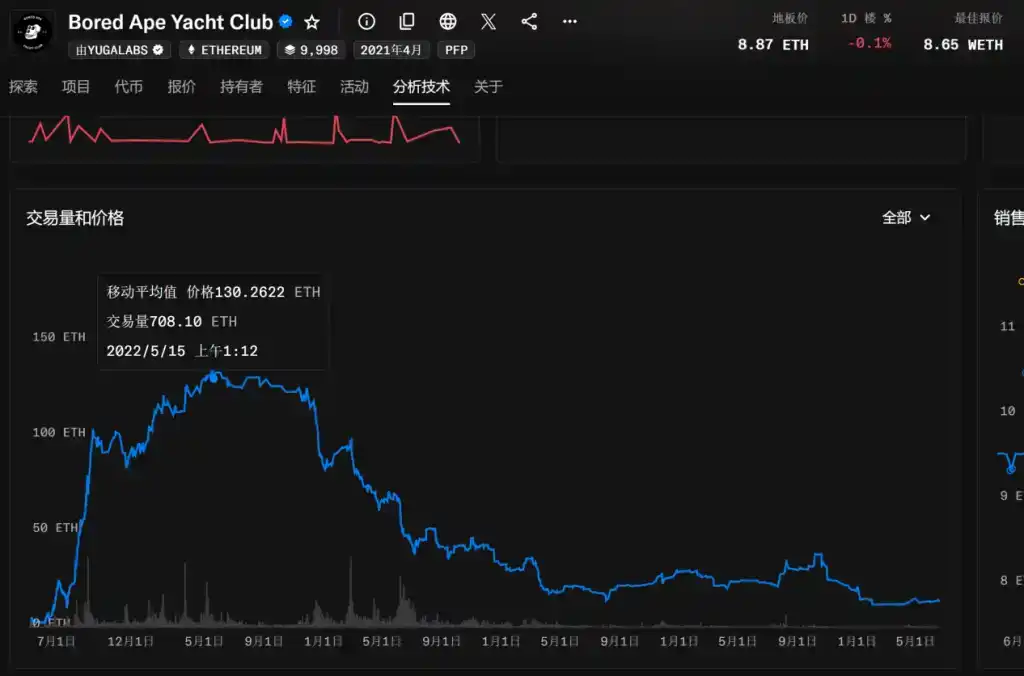Click the 9,998 items tag
This screenshot has width=1024, height=676.
point(312,50)
